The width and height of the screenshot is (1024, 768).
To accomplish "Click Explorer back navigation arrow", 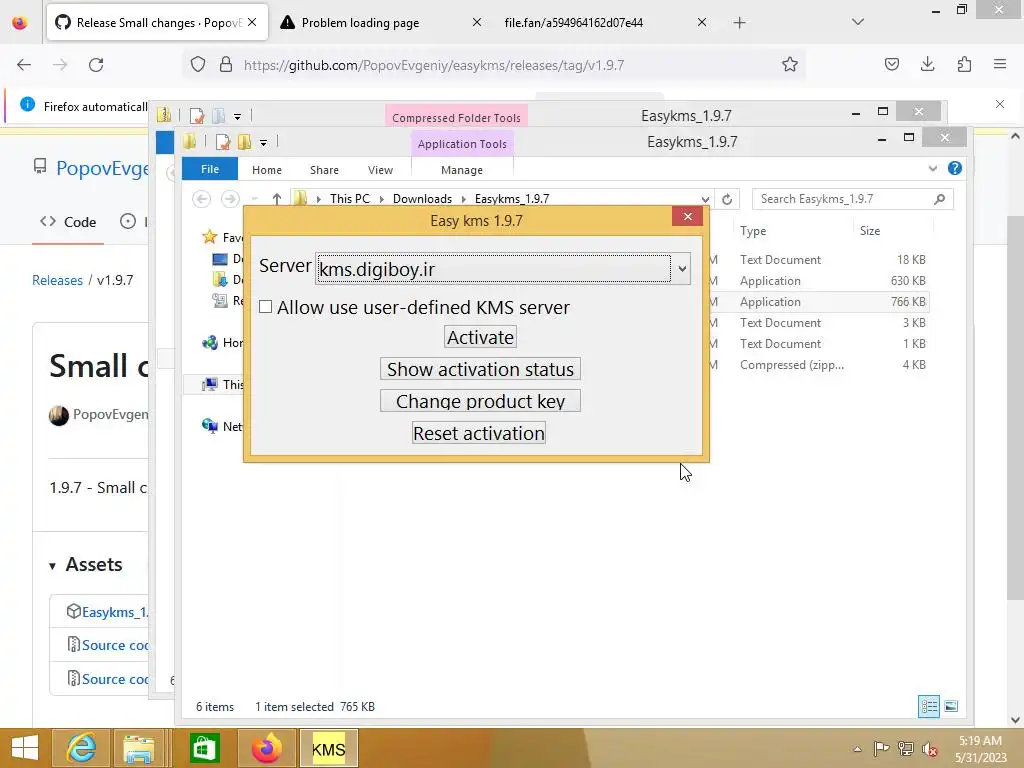I will click(x=202, y=199).
